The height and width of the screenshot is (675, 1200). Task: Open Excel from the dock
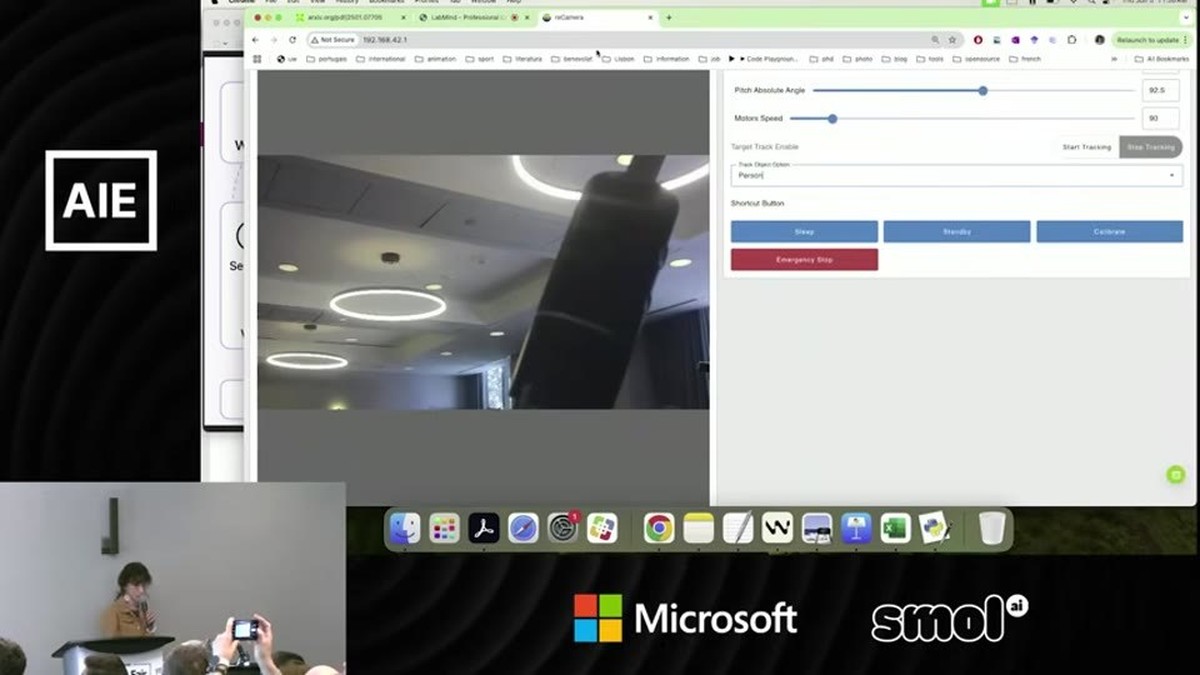895,528
